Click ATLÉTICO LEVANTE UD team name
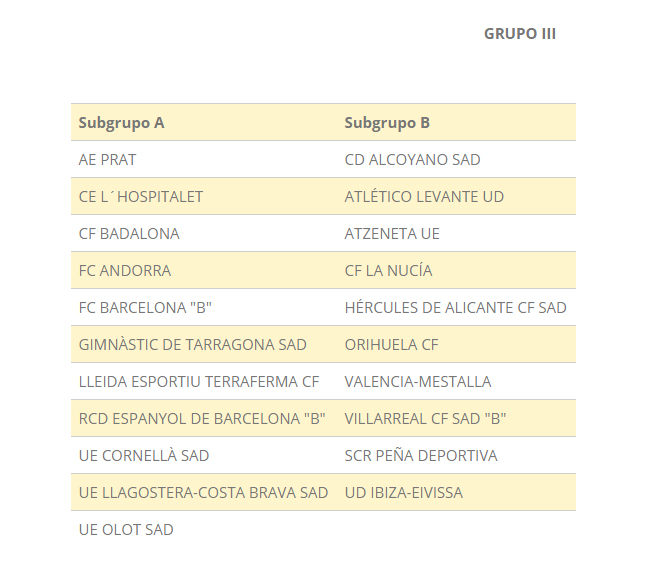Screen dimensions: 669x576 click(425, 197)
